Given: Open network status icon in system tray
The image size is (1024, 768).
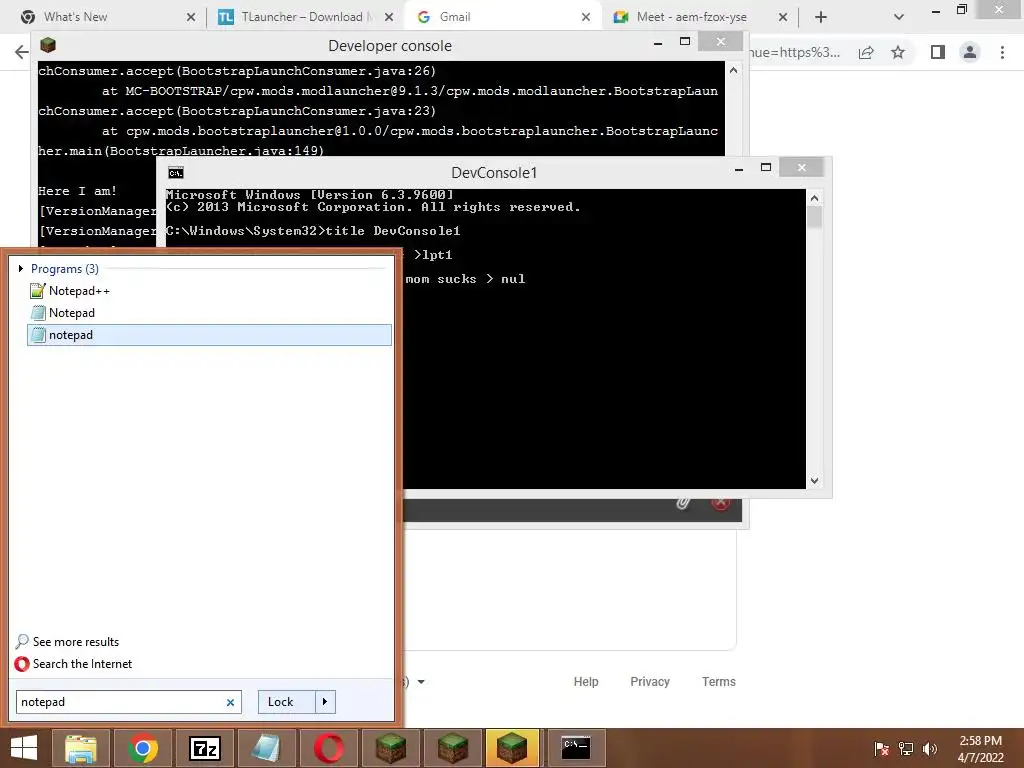Looking at the screenshot, I should pyautogui.click(x=906, y=748).
